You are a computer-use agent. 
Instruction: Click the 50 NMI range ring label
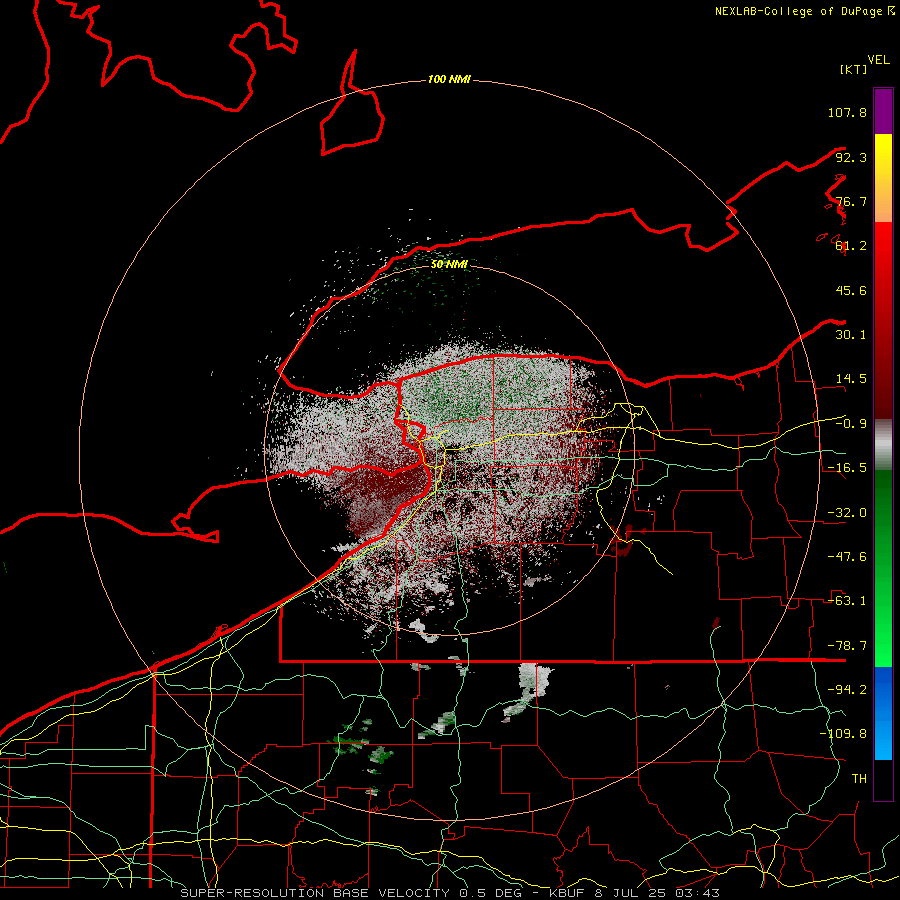click(449, 265)
